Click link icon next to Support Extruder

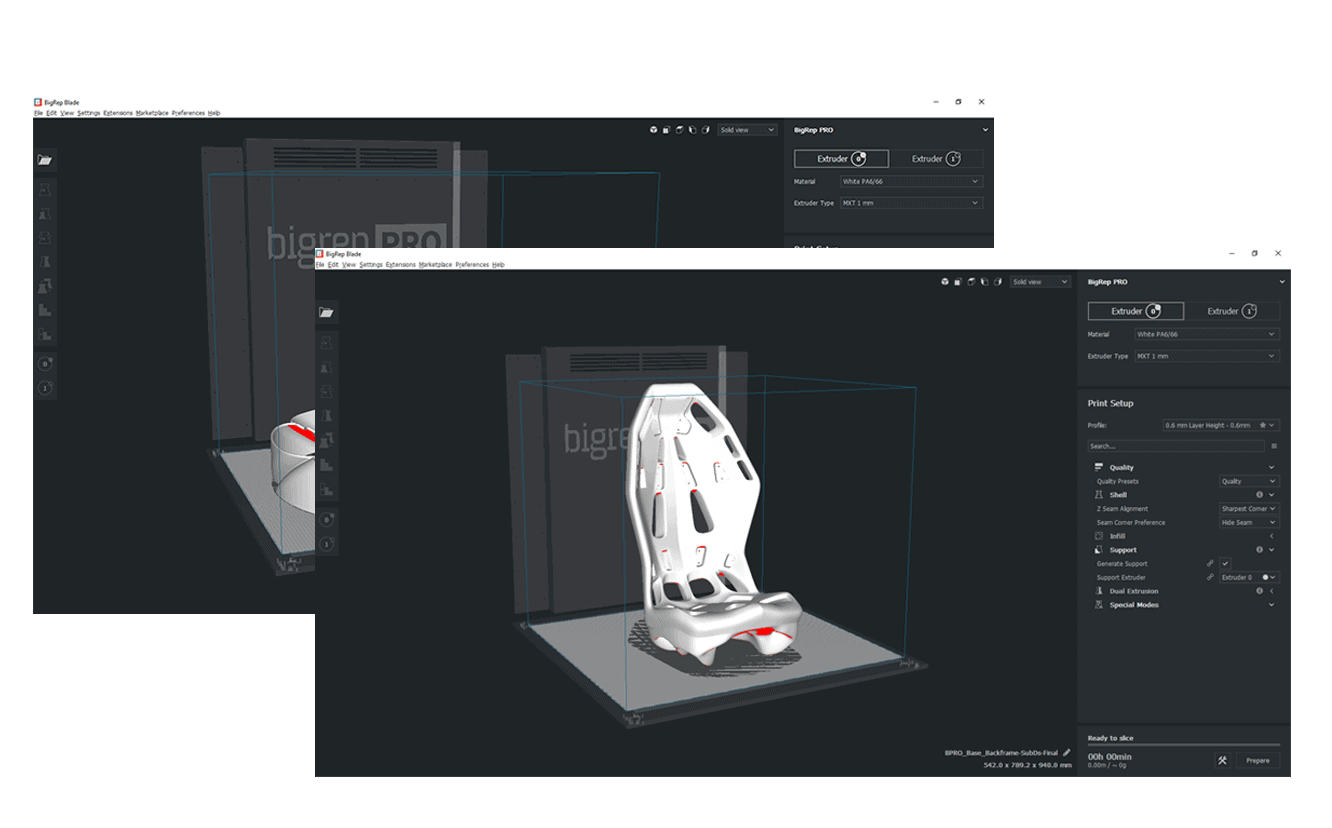[1210, 577]
